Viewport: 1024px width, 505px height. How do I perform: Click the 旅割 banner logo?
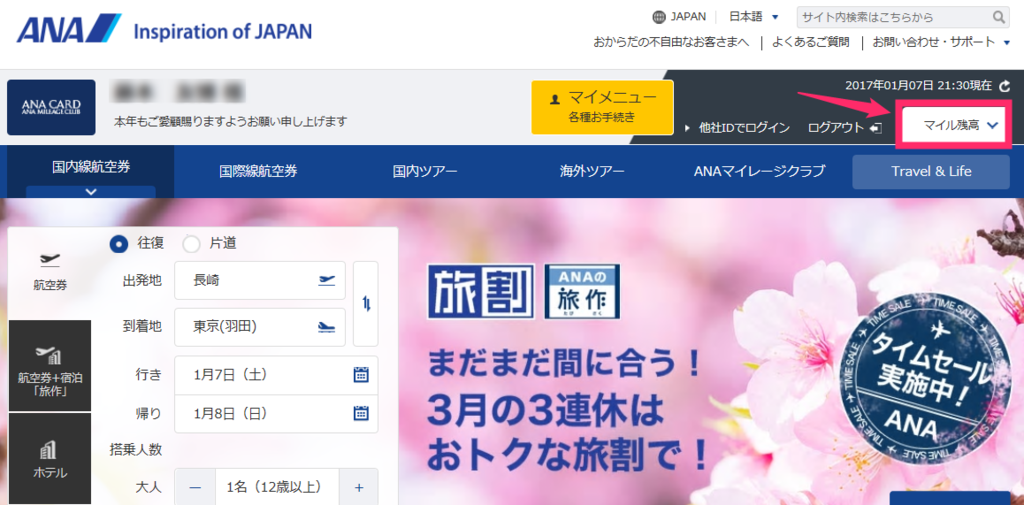tap(481, 291)
